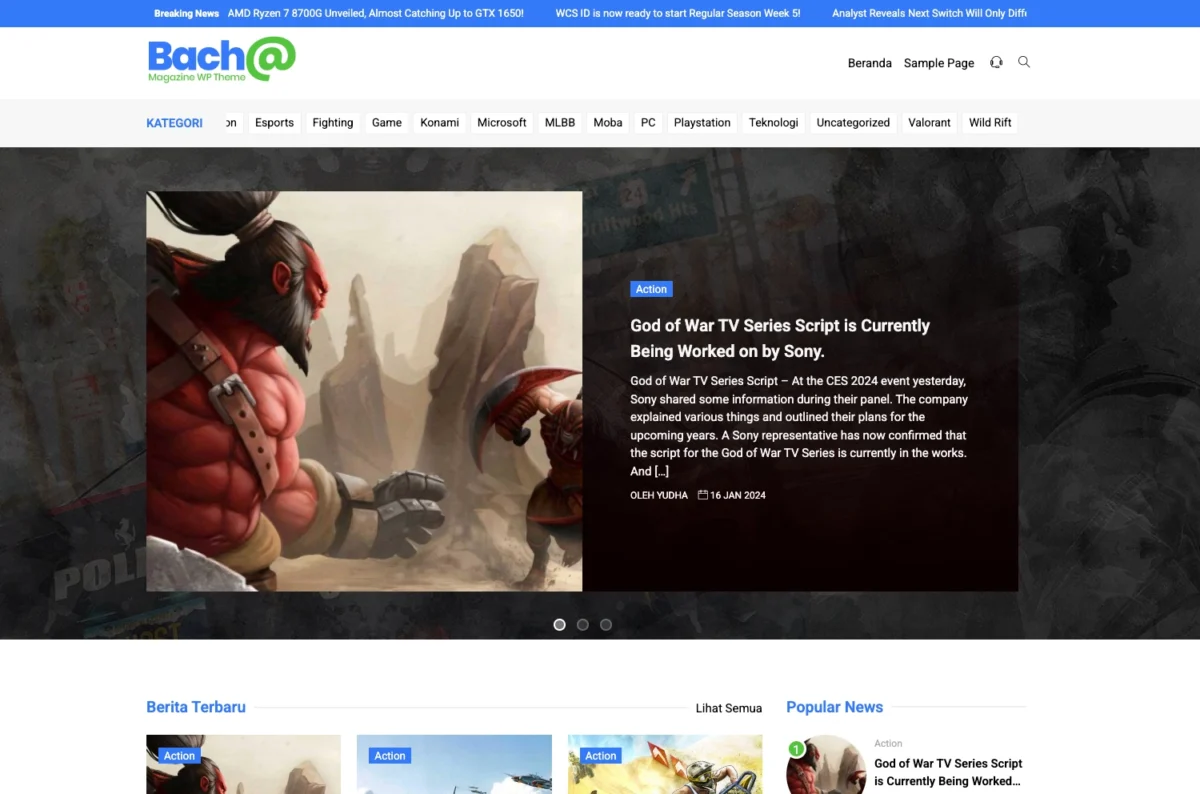Click the slider article excerpt paragraph
Viewport: 1200px width, 794px height.
click(799, 426)
